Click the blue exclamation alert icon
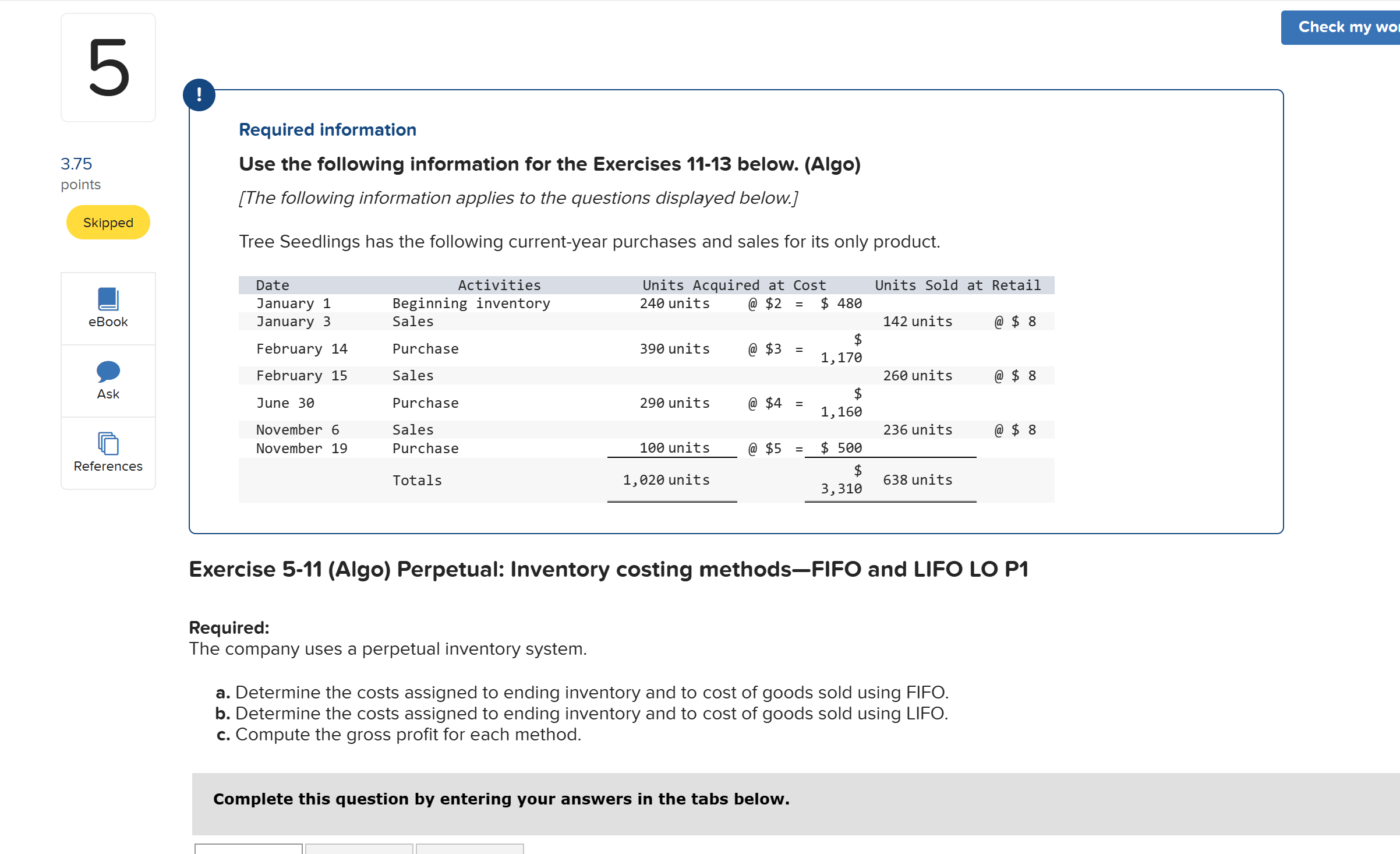Screen dimensions: 1400x854 coord(199,95)
